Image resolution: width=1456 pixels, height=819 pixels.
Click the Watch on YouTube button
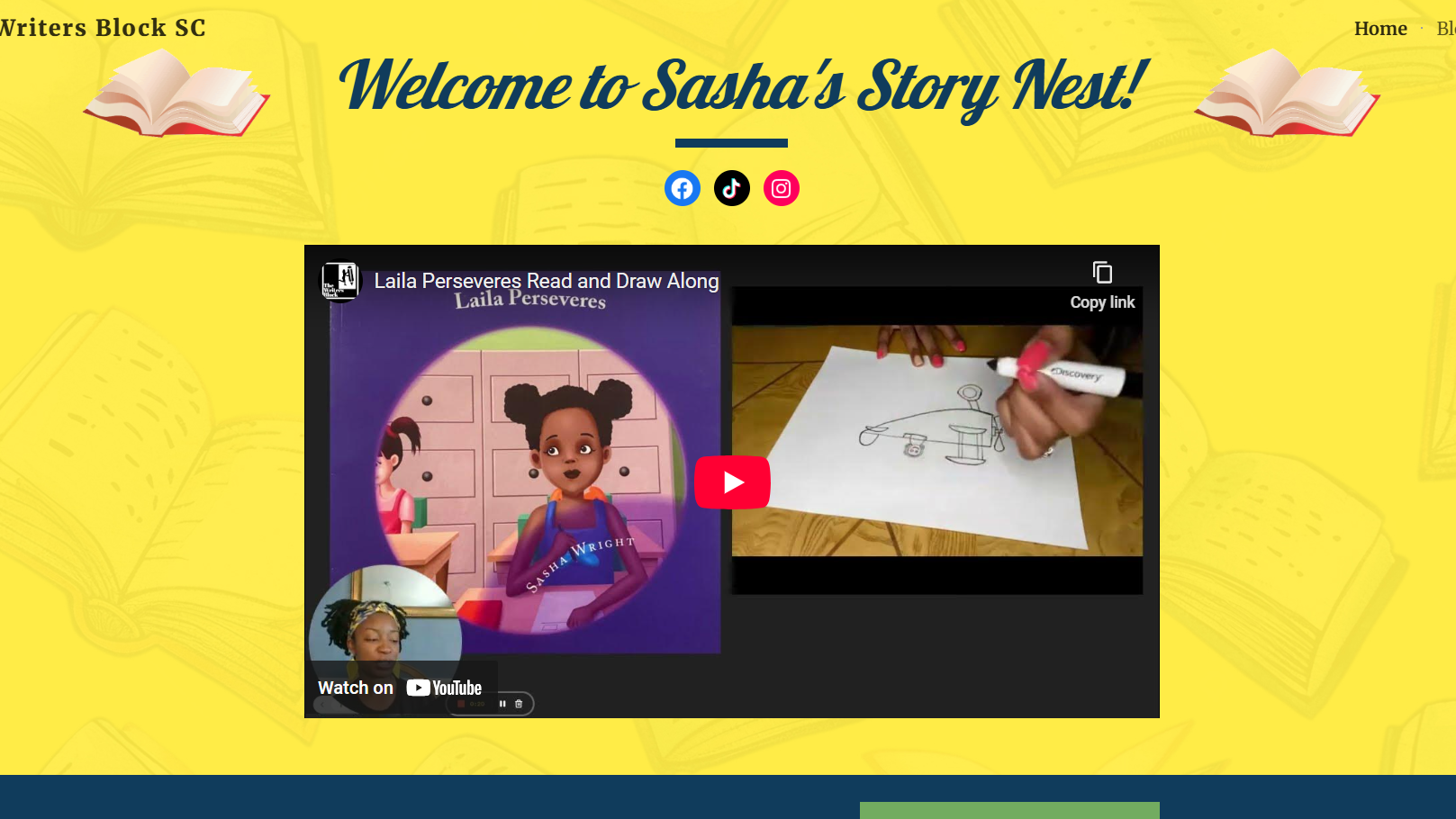coord(401,688)
